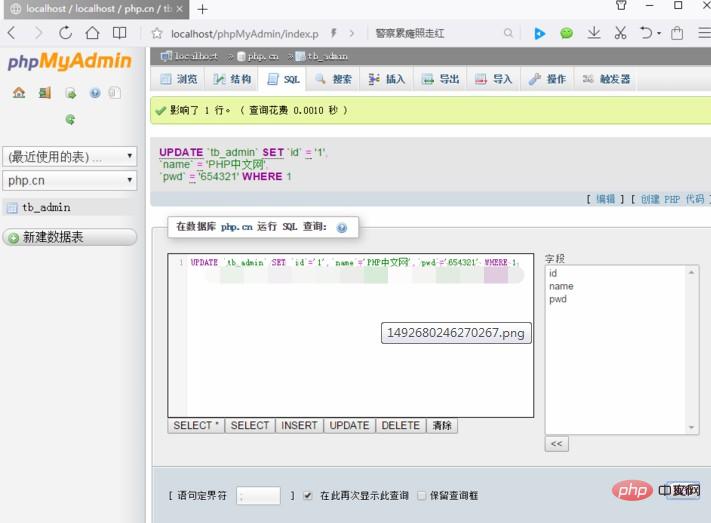Open SQL documentation page icon in sidebar
The height and width of the screenshot is (523, 711).
115,93
